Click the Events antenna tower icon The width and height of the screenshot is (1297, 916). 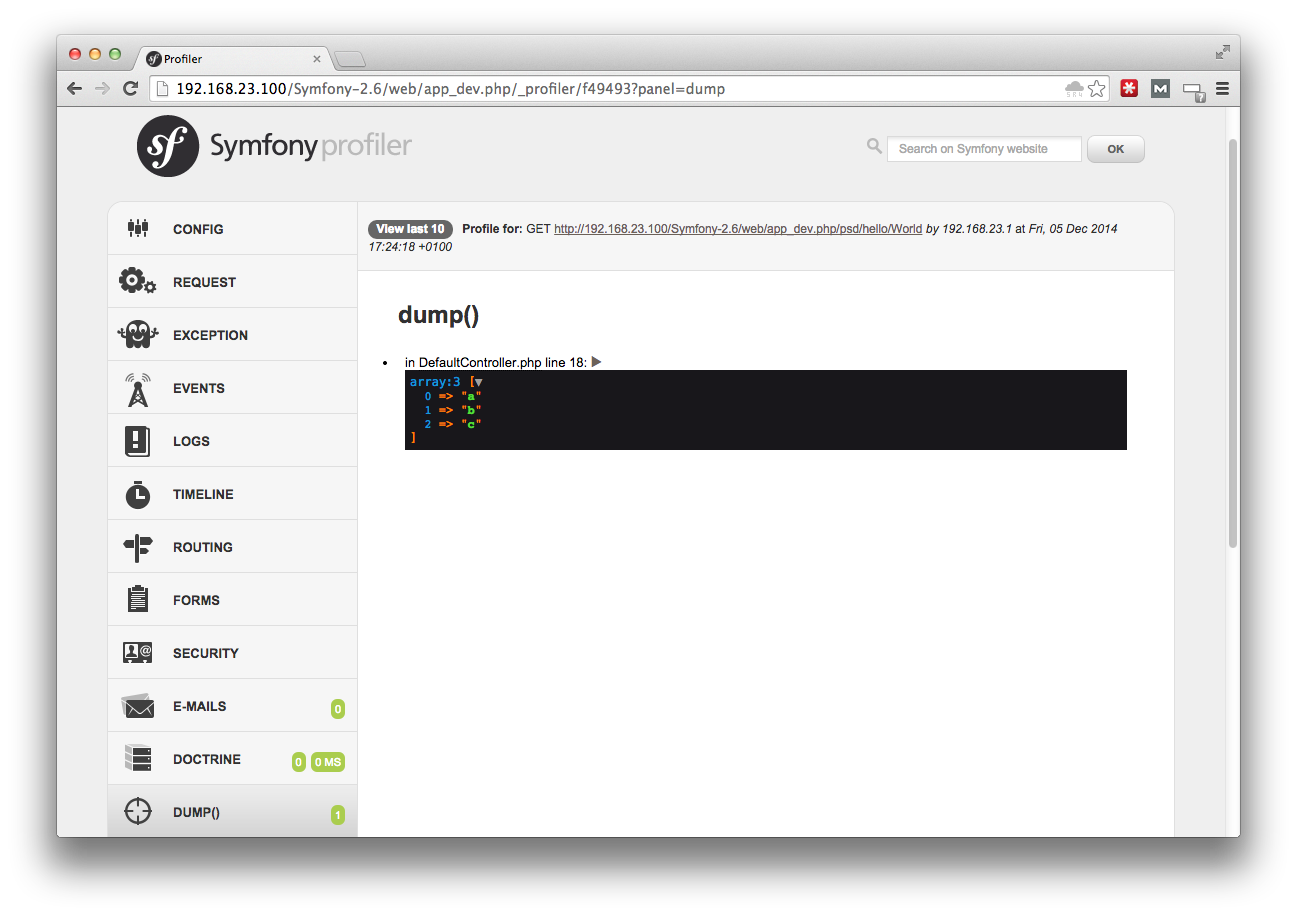(138, 388)
